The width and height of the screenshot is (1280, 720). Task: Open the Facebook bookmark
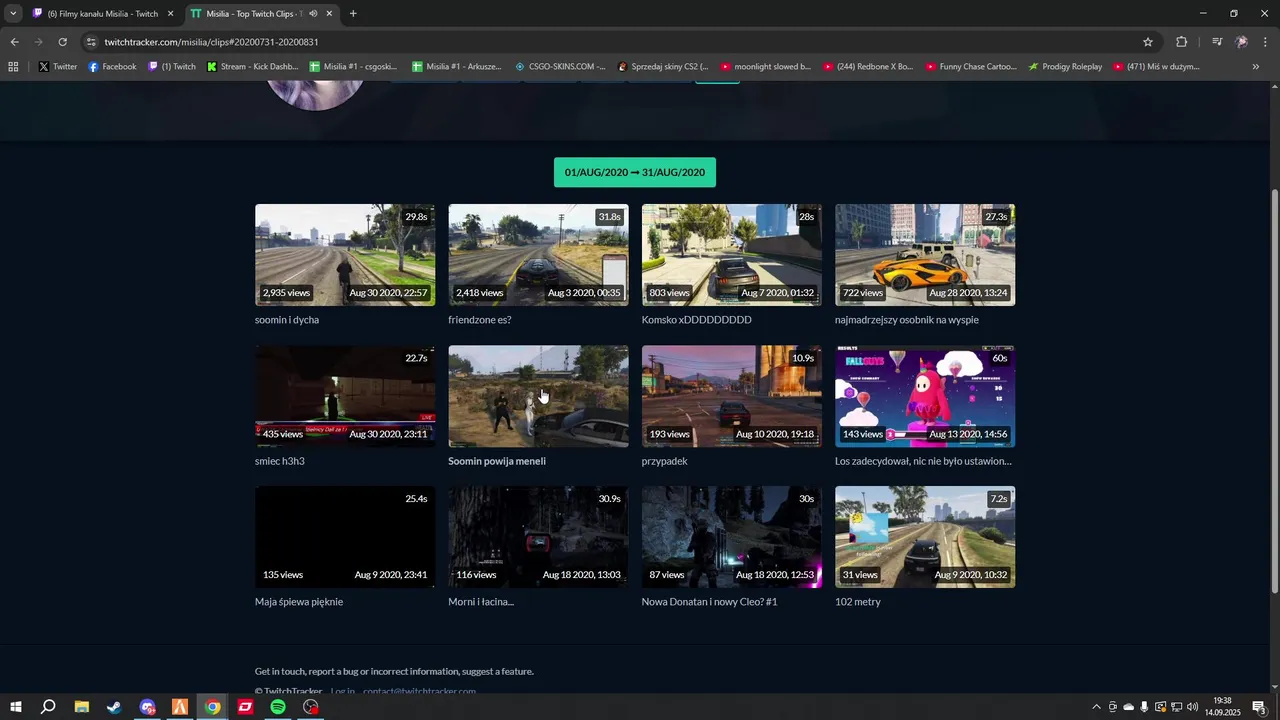tap(112, 67)
